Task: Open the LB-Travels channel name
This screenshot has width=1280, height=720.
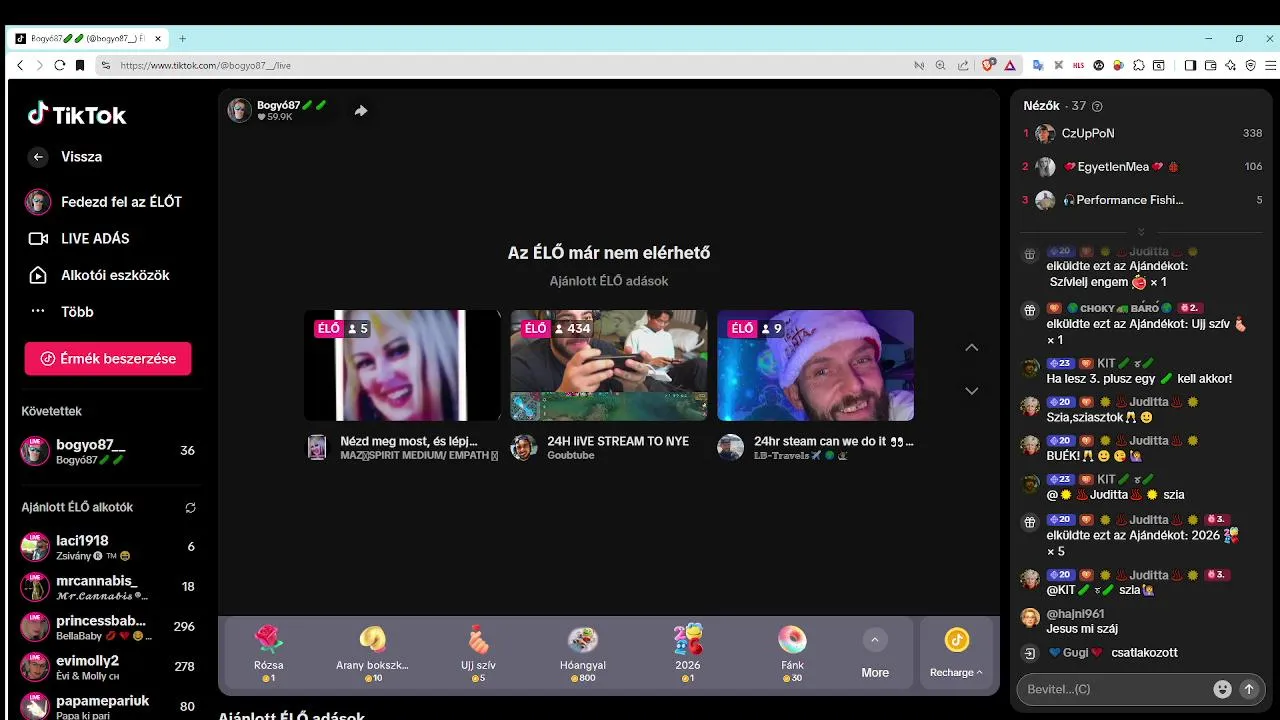Action: click(x=802, y=455)
